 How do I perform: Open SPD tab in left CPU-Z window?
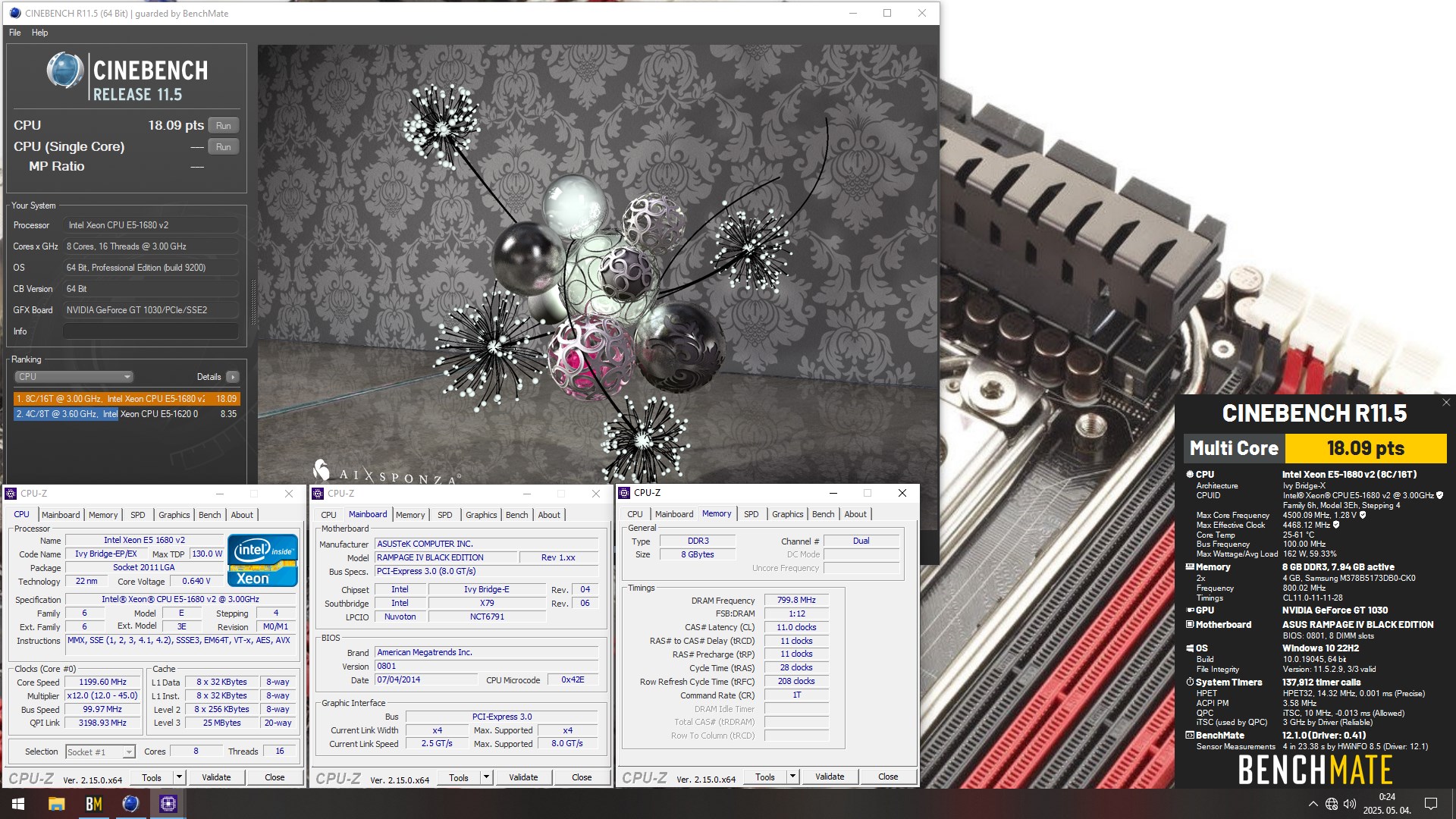pyautogui.click(x=137, y=515)
